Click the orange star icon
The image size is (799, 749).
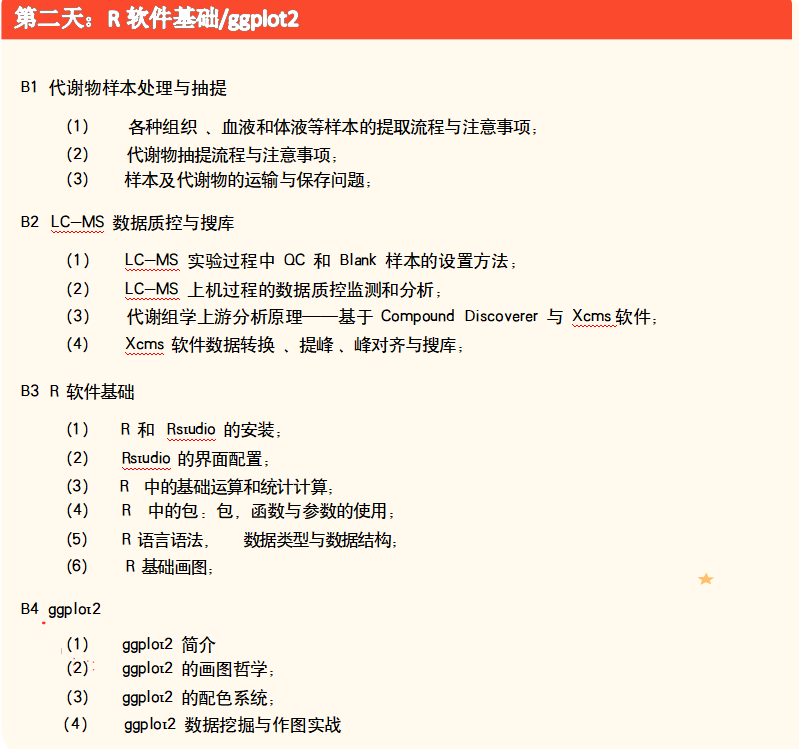pos(706,579)
